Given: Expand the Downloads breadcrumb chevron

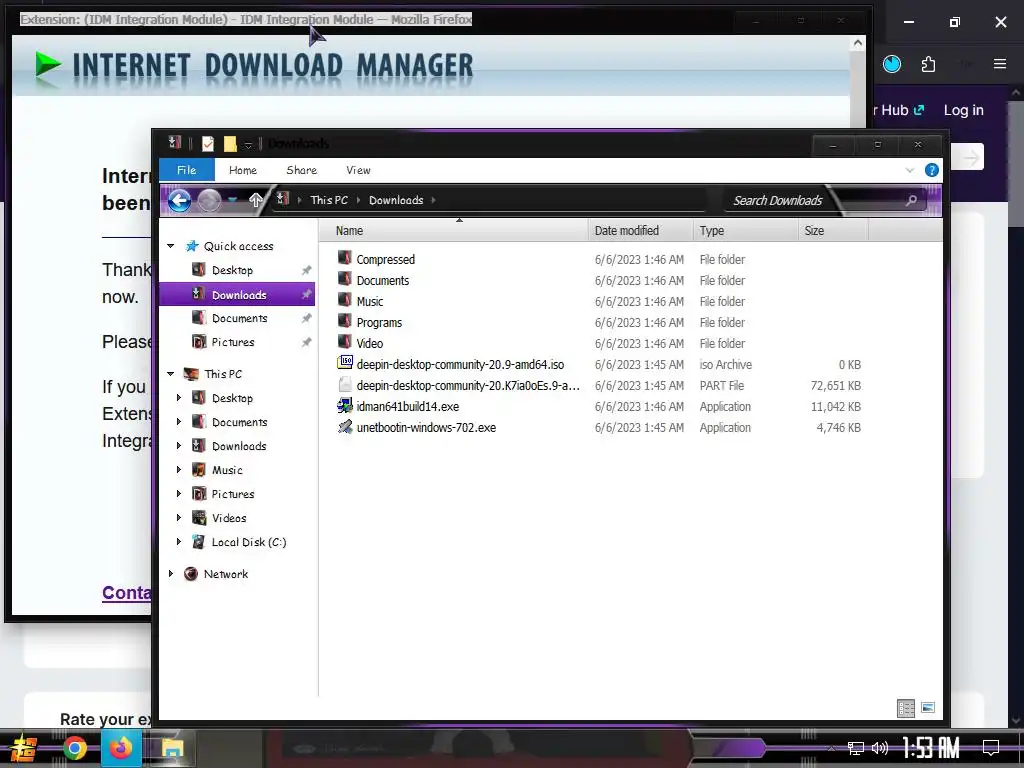Looking at the screenshot, I should pyautogui.click(x=433, y=200).
